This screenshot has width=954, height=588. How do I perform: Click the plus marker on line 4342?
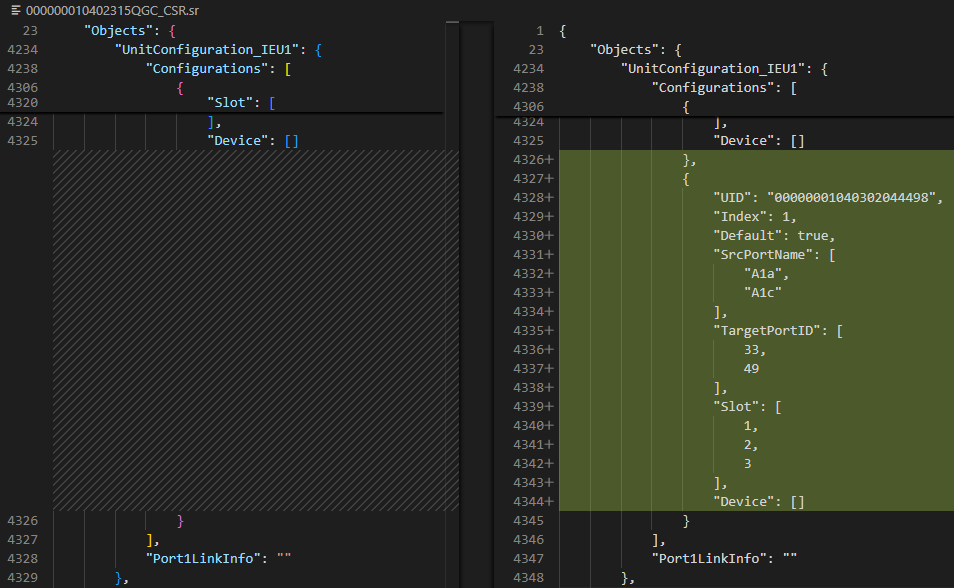548,464
